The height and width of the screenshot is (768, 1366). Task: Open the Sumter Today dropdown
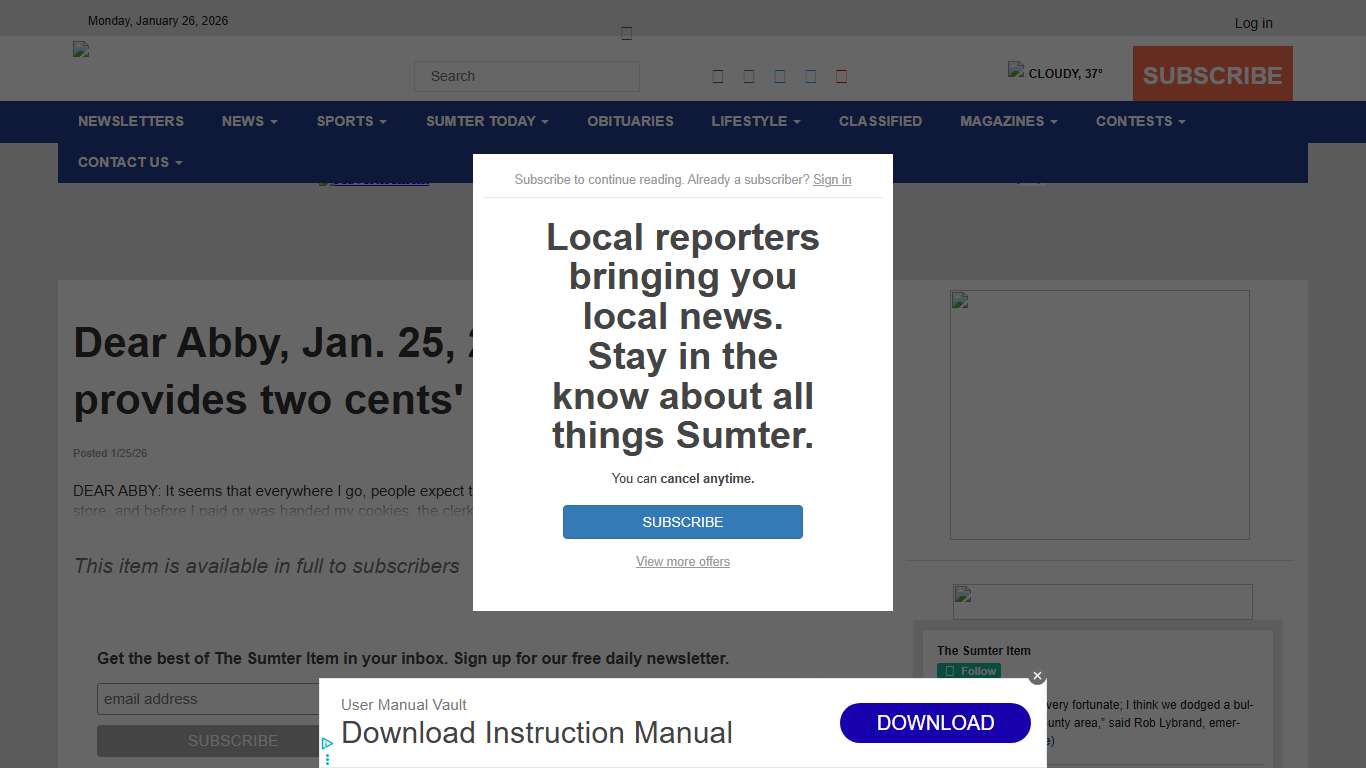click(x=487, y=121)
